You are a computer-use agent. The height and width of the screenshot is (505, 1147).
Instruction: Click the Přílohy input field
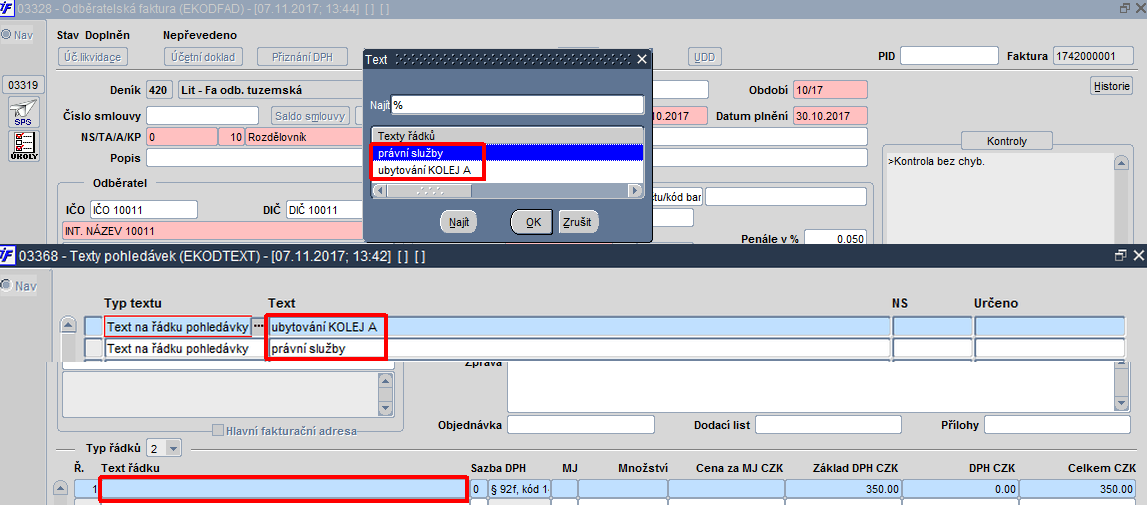(1057, 424)
